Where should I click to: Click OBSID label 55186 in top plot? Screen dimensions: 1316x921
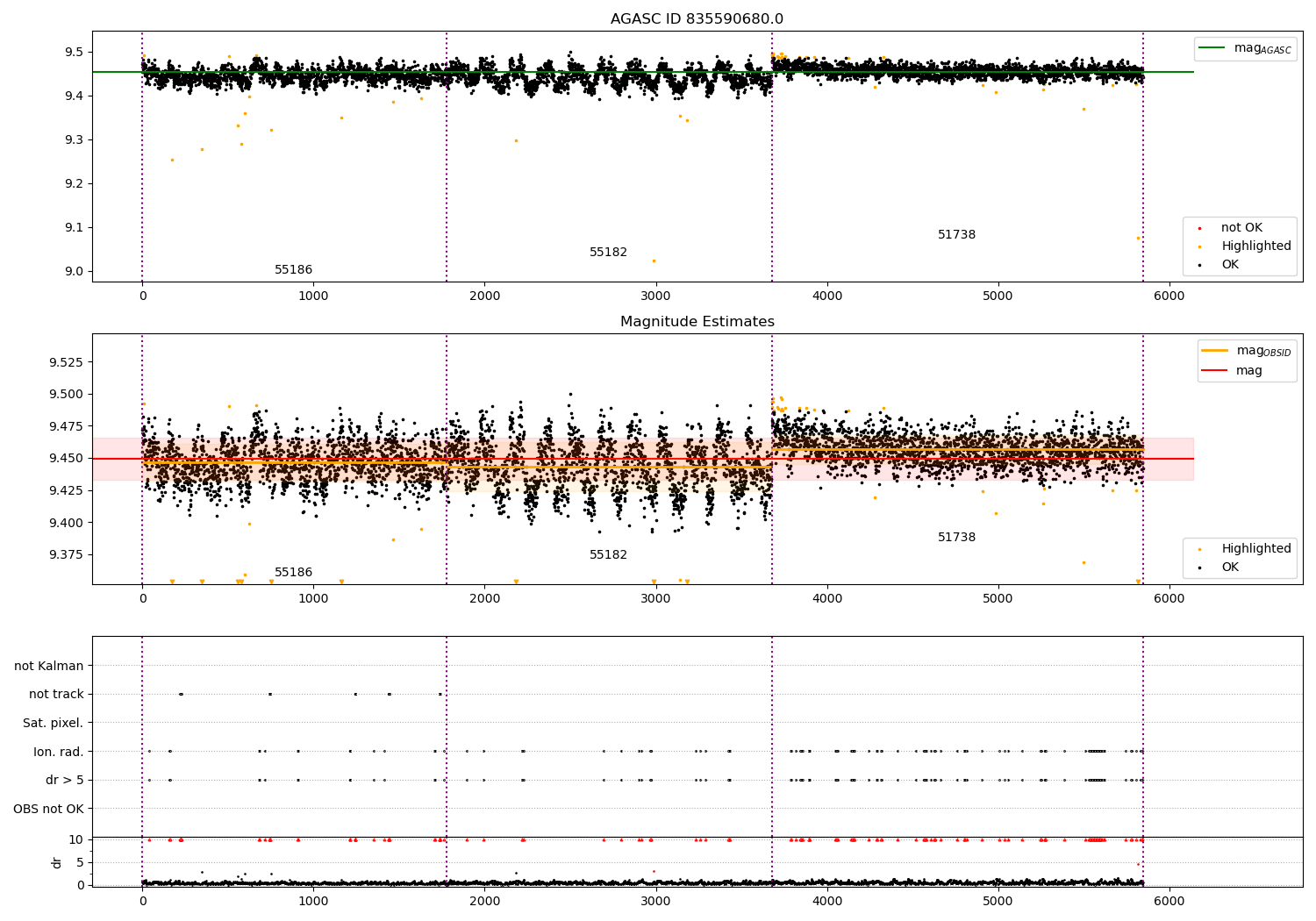coord(293,270)
